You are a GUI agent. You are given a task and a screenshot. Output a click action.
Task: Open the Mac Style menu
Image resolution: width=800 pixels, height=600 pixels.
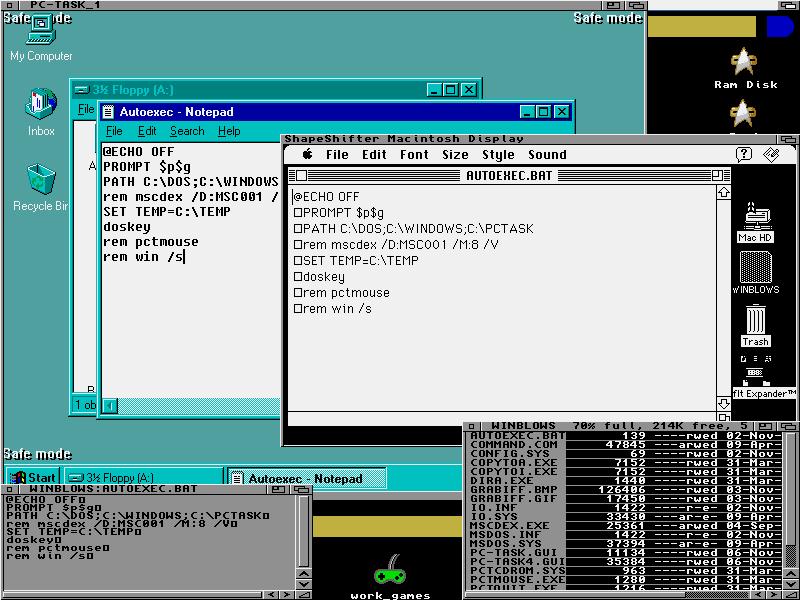tap(498, 155)
